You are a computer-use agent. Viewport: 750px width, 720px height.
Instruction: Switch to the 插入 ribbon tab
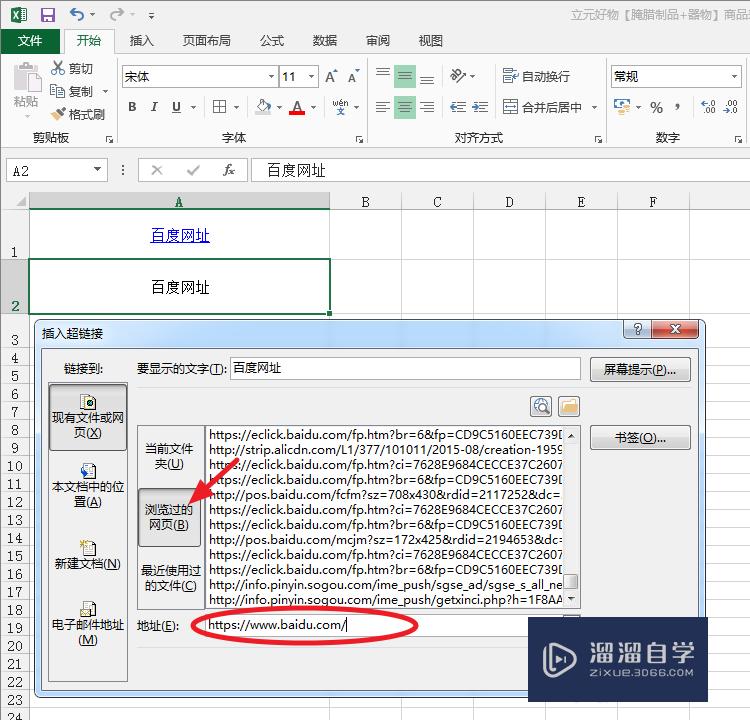click(x=142, y=41)
